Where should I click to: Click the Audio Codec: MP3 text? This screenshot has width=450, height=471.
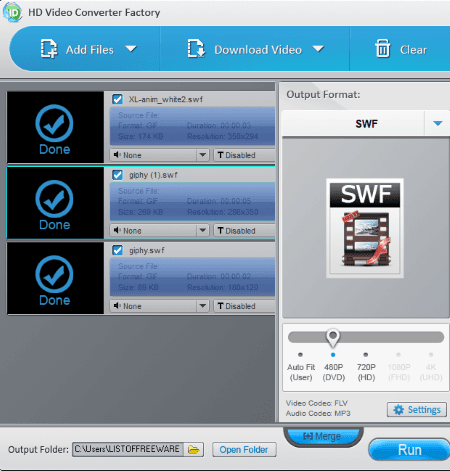tap(318, 413)
